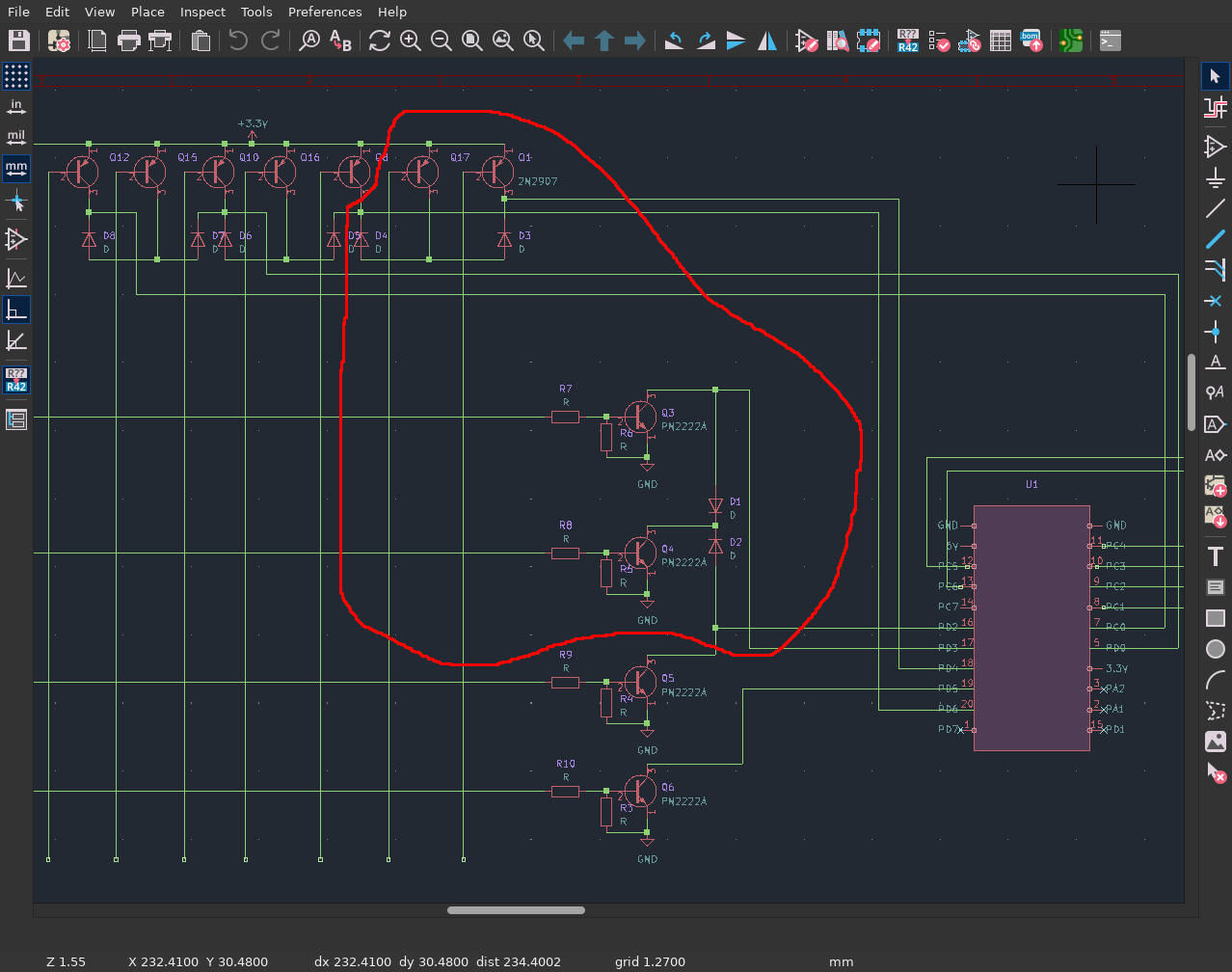The image size is (1232, 972).
Task: Open PCB editor with the green board icon
Action: pos(1070,40)
